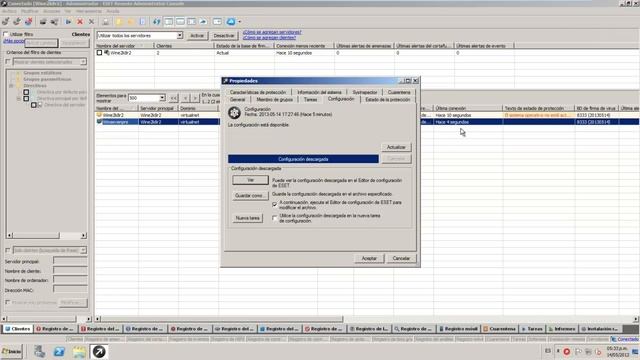Click the Conectado status bar indicator
Viewport: 640px width, 360px height.
(x=625, y=339)
